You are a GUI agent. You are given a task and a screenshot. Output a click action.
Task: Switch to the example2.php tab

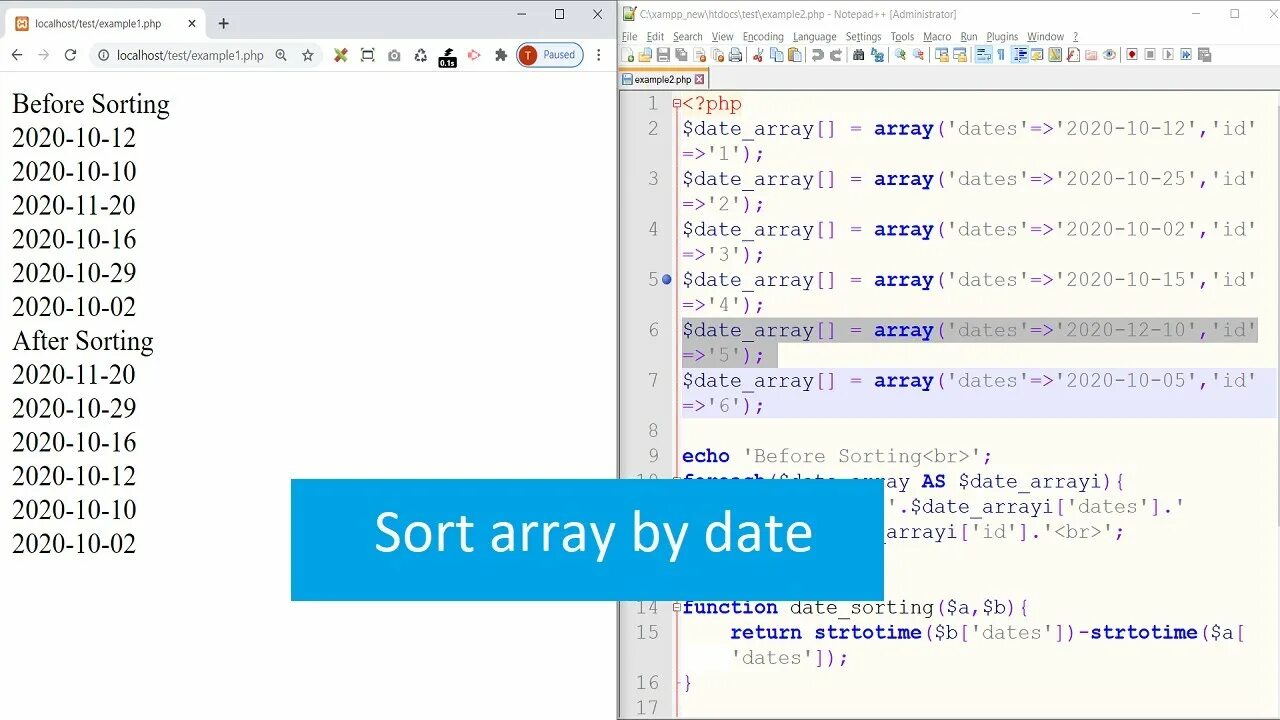click(662, 78)
